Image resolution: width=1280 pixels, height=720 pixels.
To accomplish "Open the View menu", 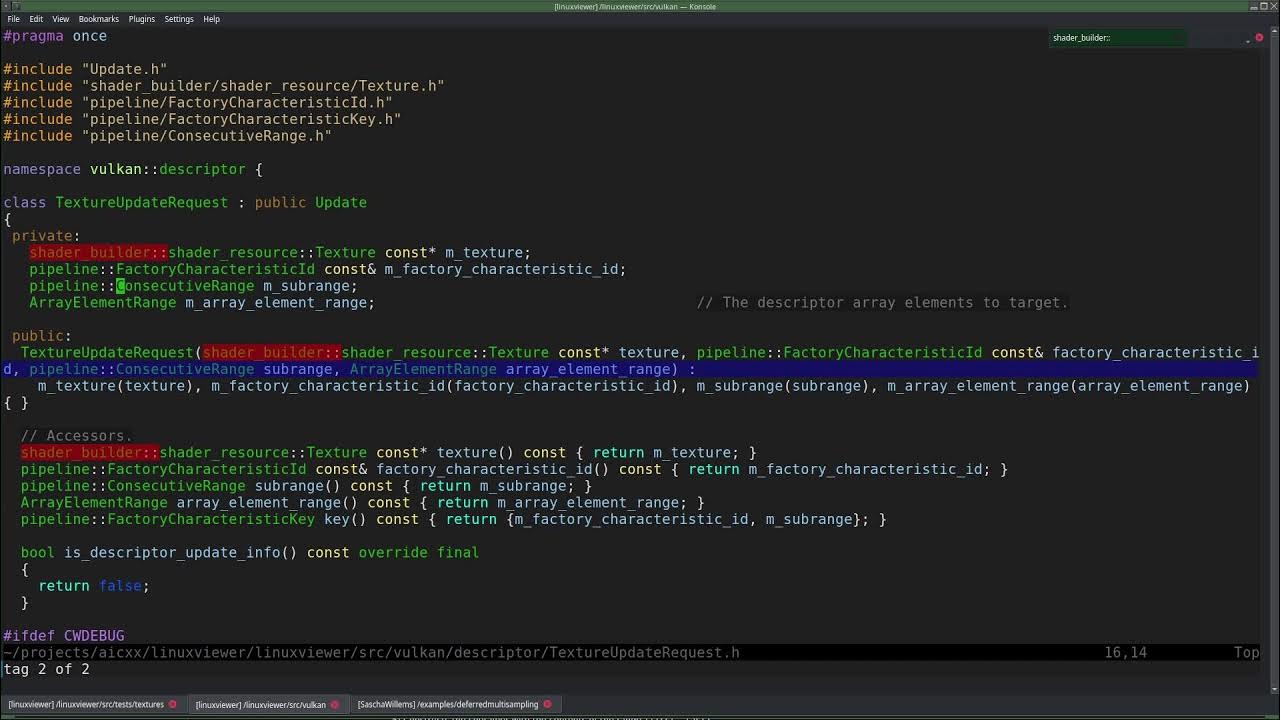I will (60, 19).
